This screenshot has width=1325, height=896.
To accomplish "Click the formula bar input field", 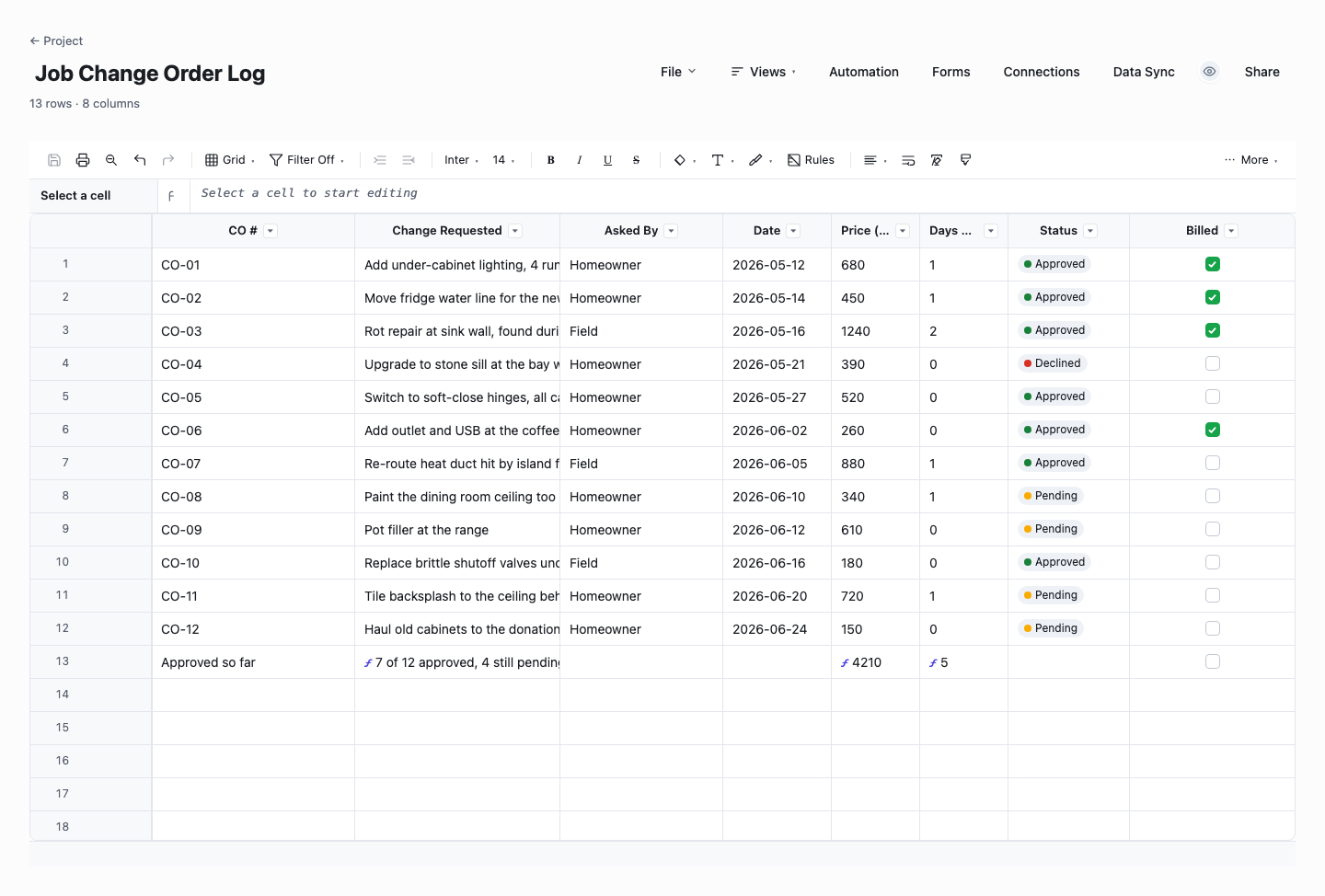I will tap(743, 195).
